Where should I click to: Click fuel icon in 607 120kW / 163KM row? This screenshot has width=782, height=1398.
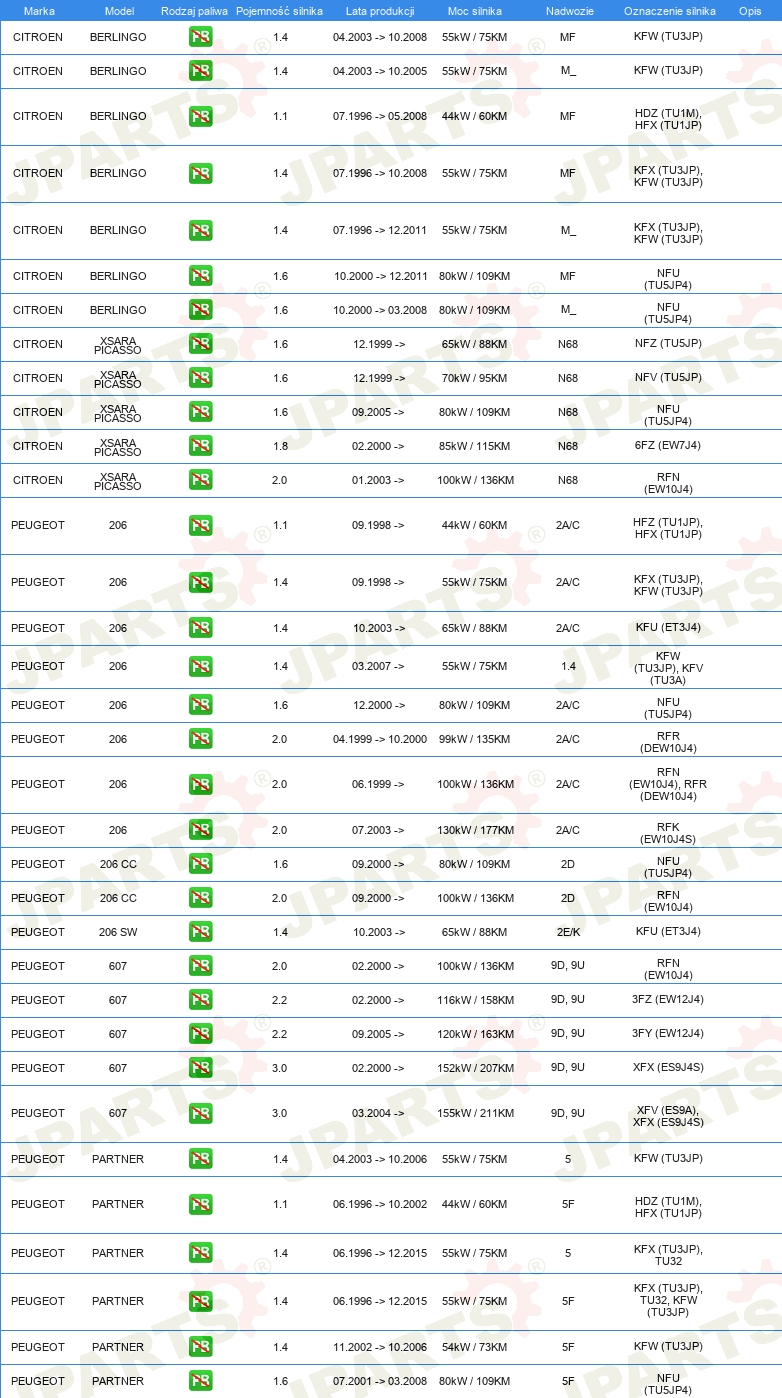click(200, 1034)
